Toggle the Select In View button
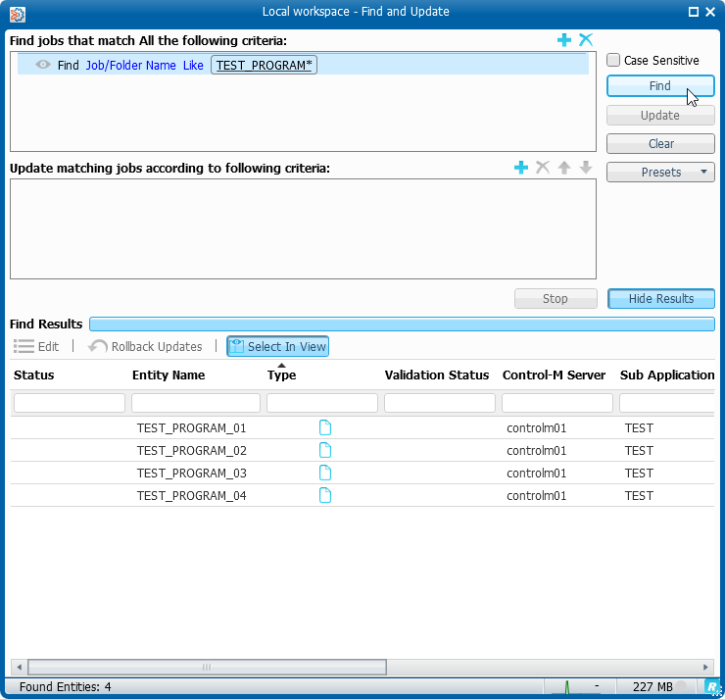This screenshot has height=699, width=725. pyautogui.click(x=277, y=346)
